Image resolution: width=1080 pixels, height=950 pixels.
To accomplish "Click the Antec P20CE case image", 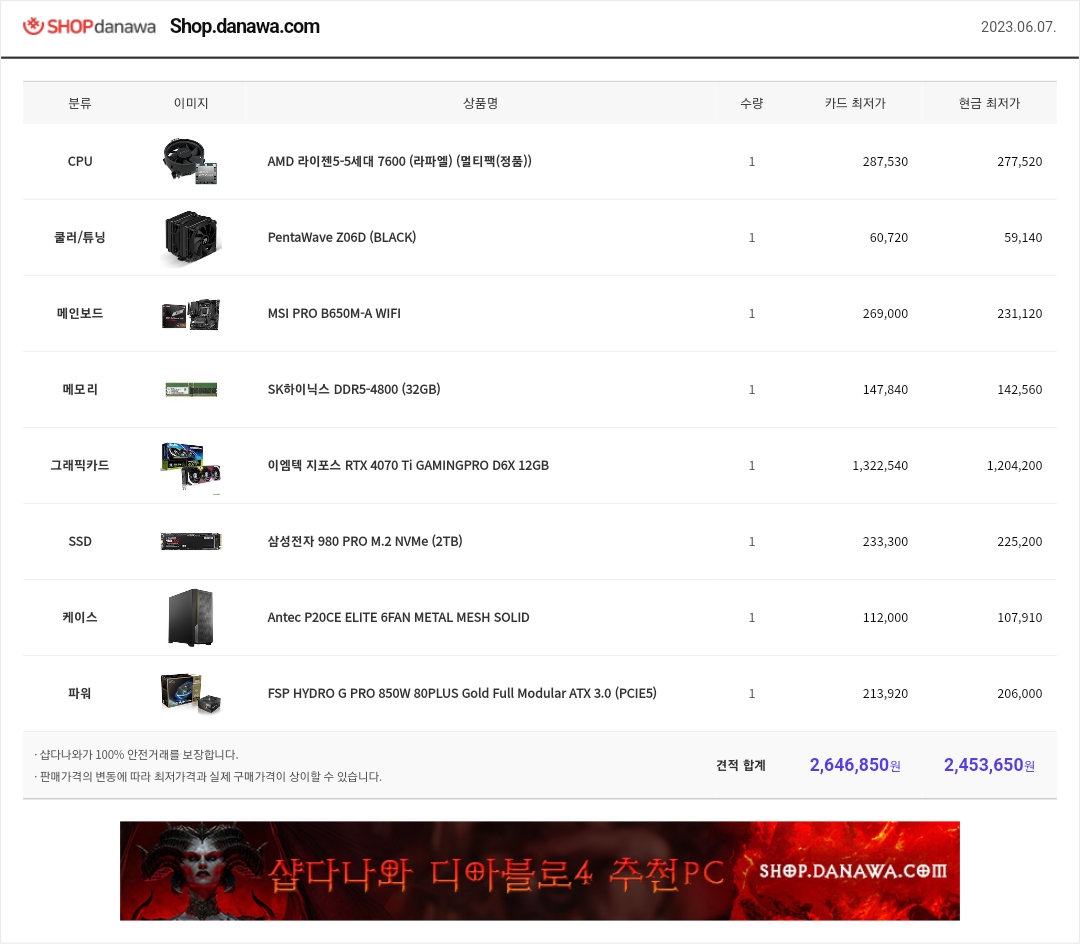I will point(191,617).
